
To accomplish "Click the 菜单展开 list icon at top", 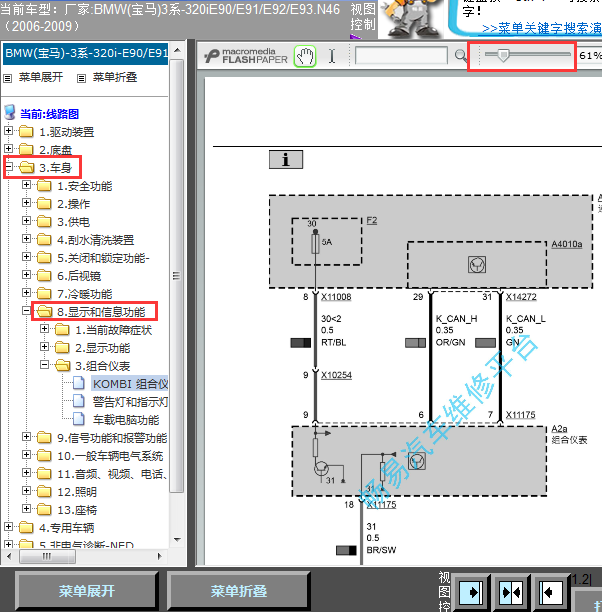I will (x=7, y=78).
